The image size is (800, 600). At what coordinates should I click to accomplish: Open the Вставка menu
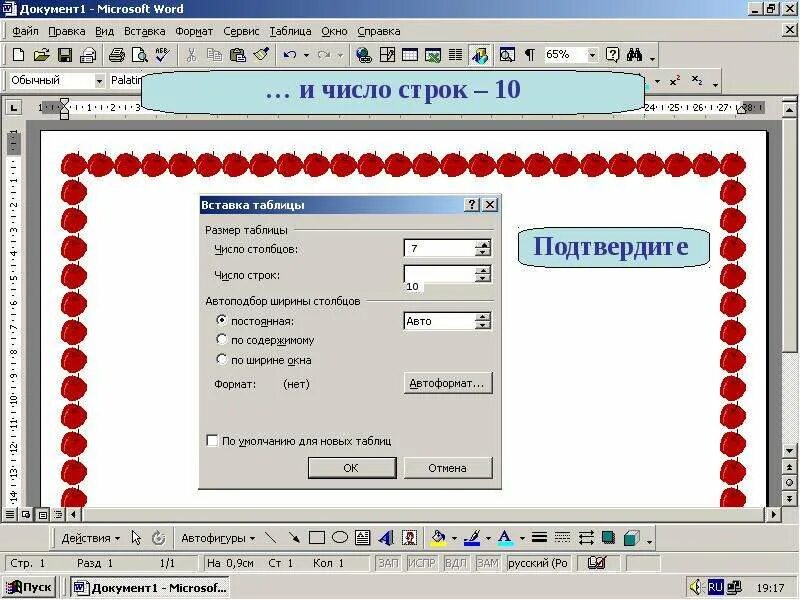coord(144,31)
